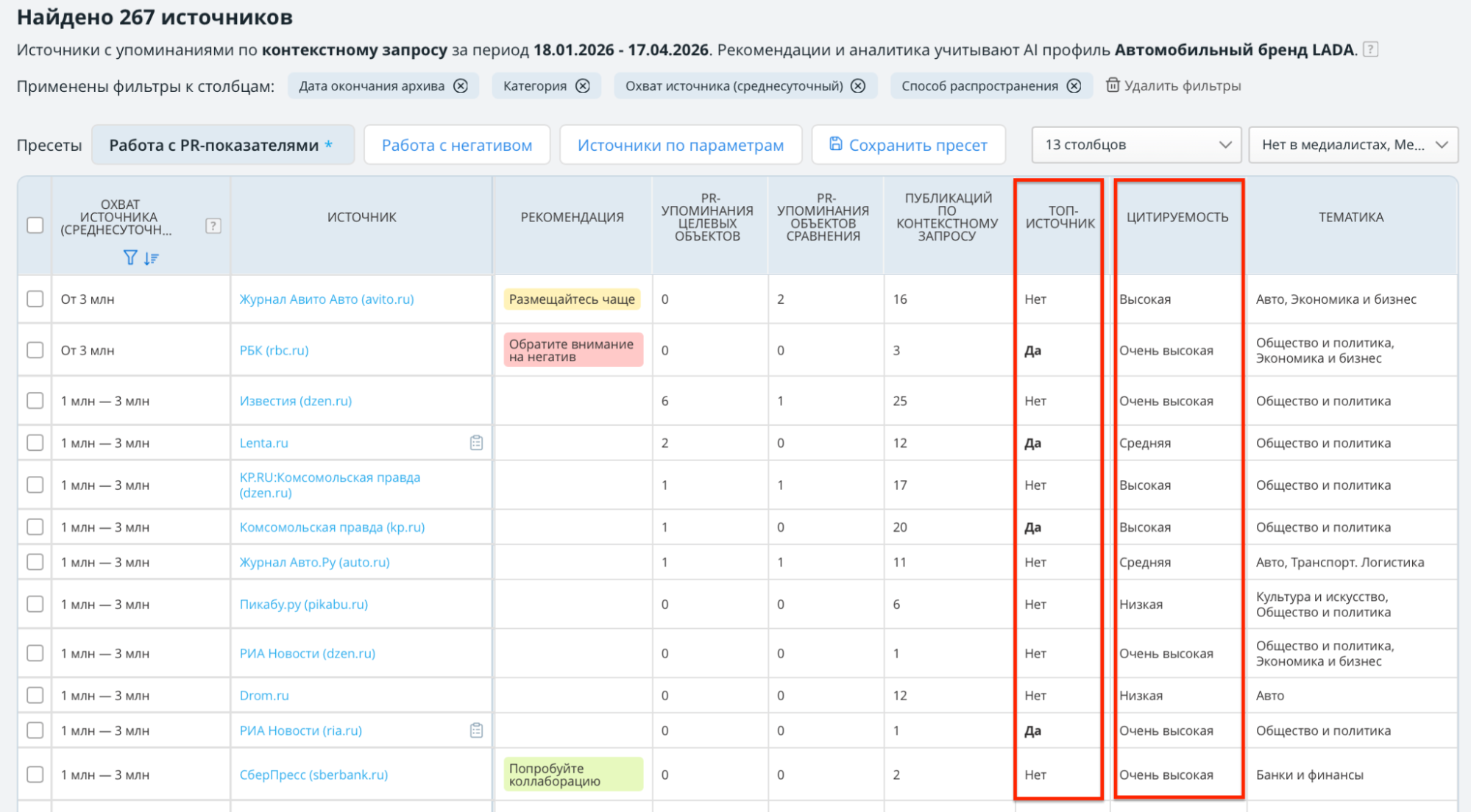Click 'Банки и финансы' topic cell
Viewport: 1471px width, 812px height.
point(1310,774)
